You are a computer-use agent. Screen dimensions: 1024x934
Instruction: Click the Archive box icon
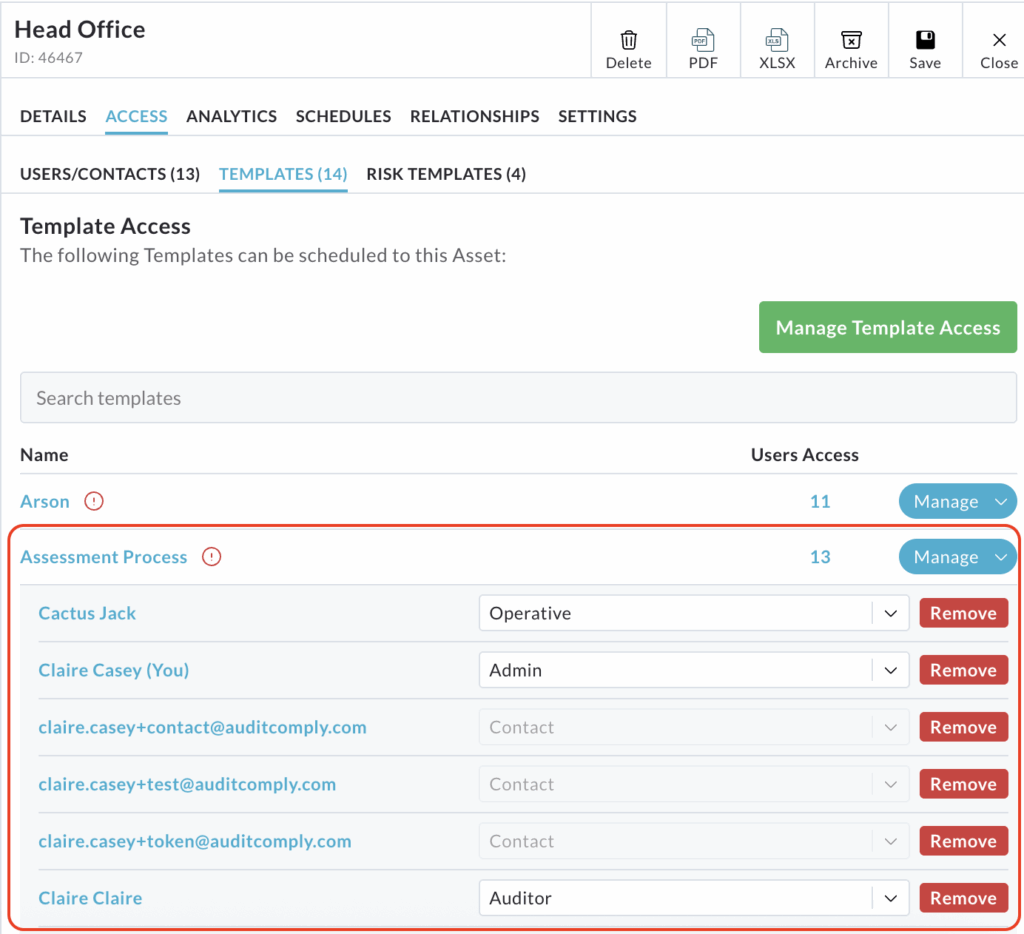(851, 40)
